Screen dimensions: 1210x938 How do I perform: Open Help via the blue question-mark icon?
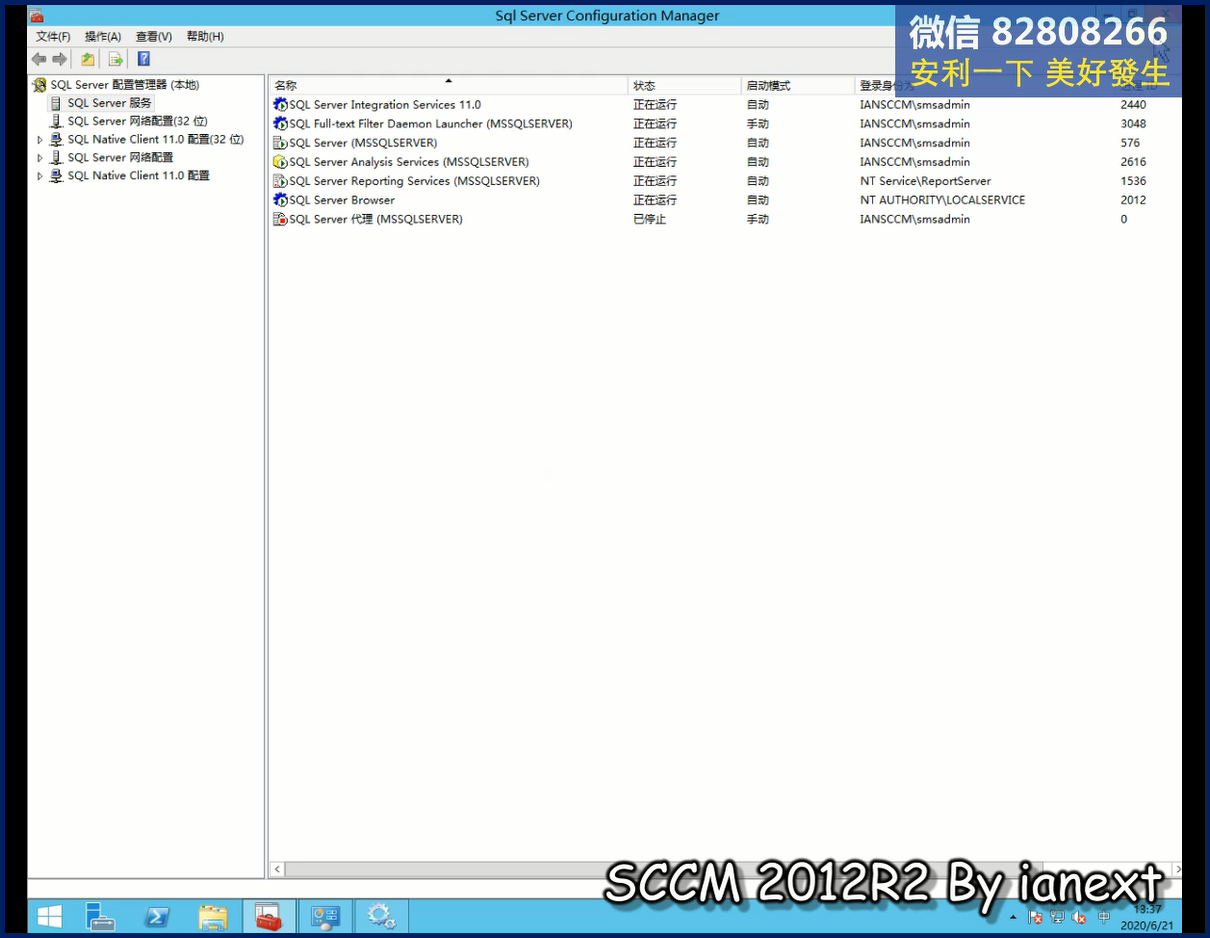(144, 60)
